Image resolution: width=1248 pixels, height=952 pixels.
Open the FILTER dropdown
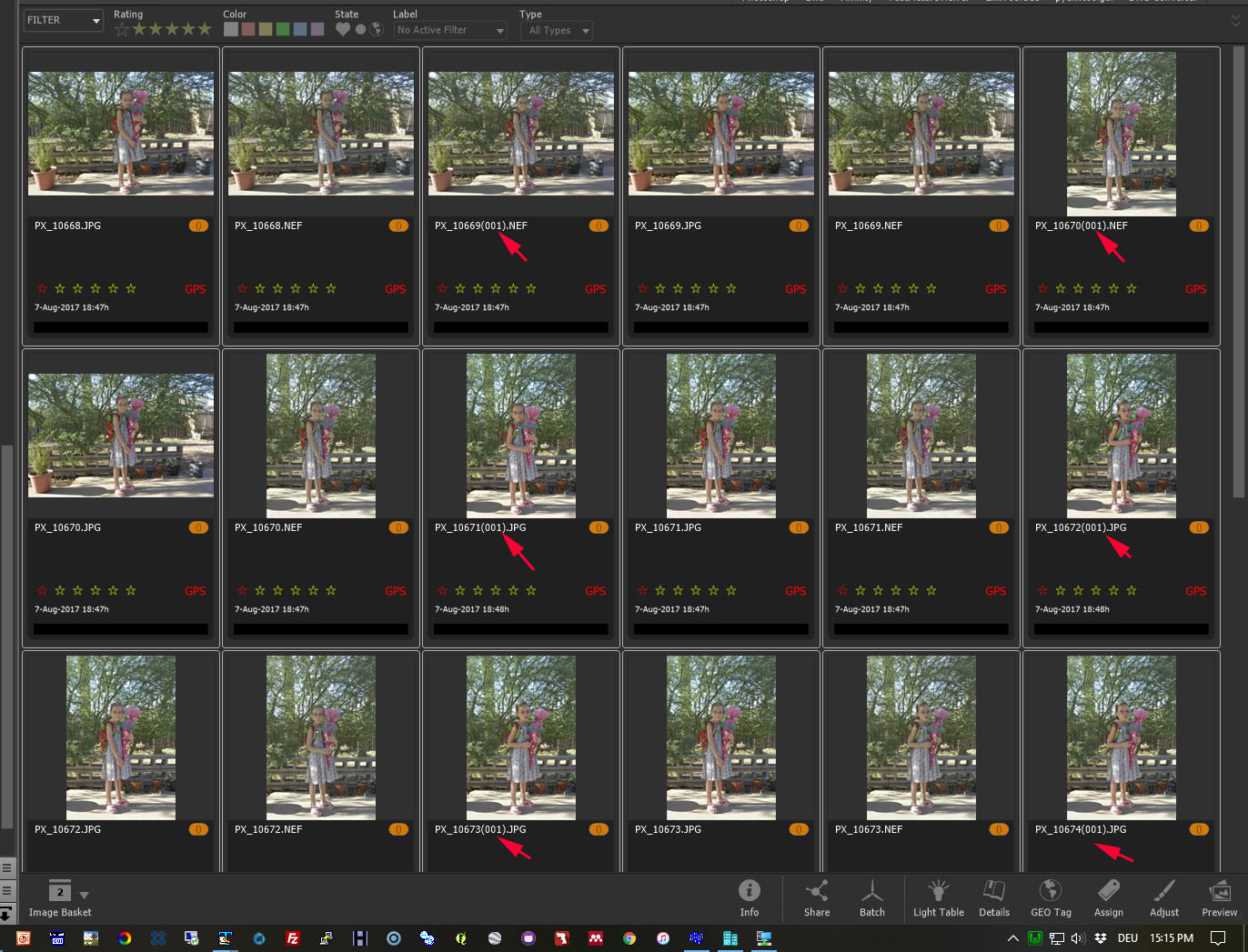pos(63,20)
